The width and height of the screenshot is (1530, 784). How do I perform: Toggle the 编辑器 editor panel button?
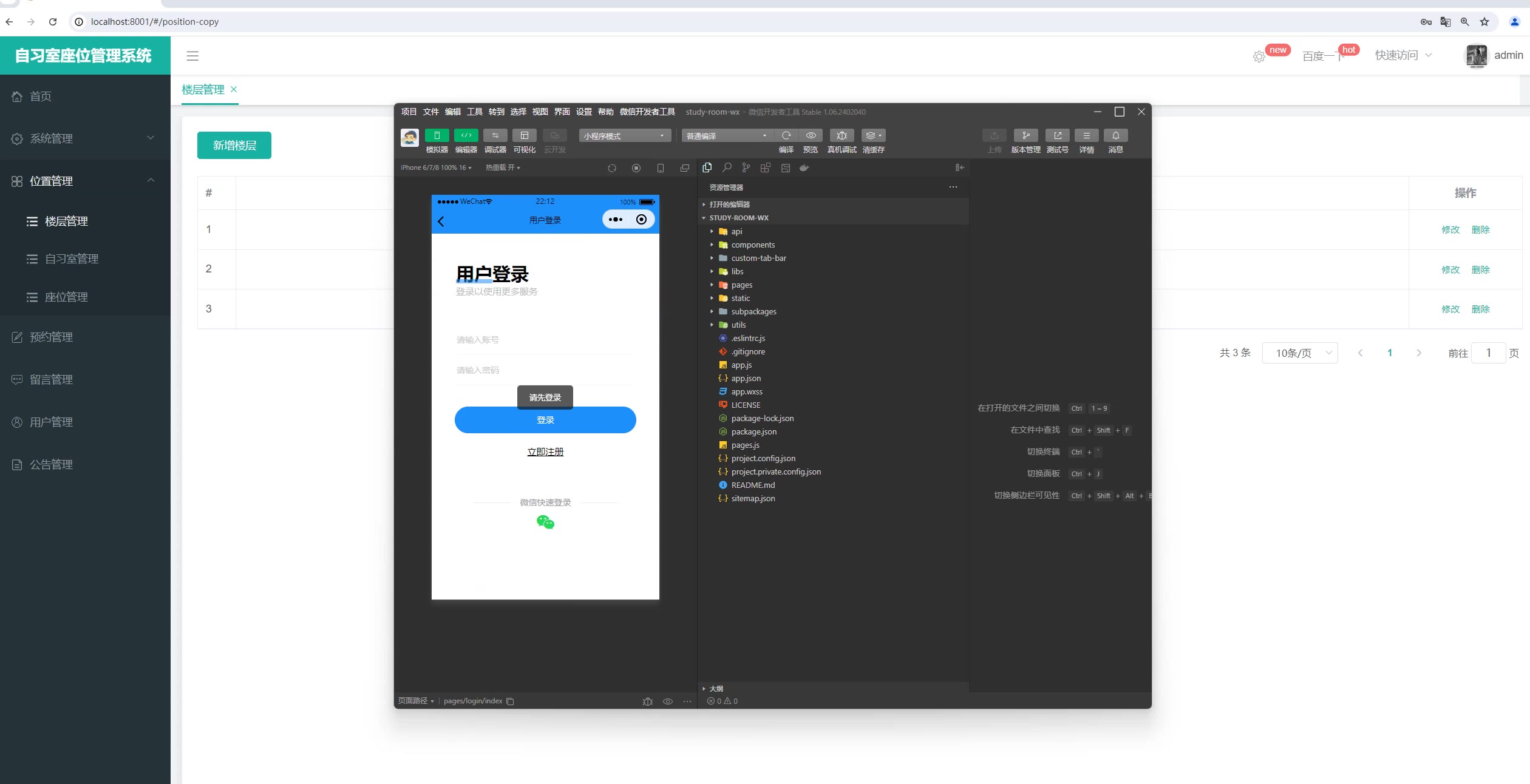pos(466,135)
